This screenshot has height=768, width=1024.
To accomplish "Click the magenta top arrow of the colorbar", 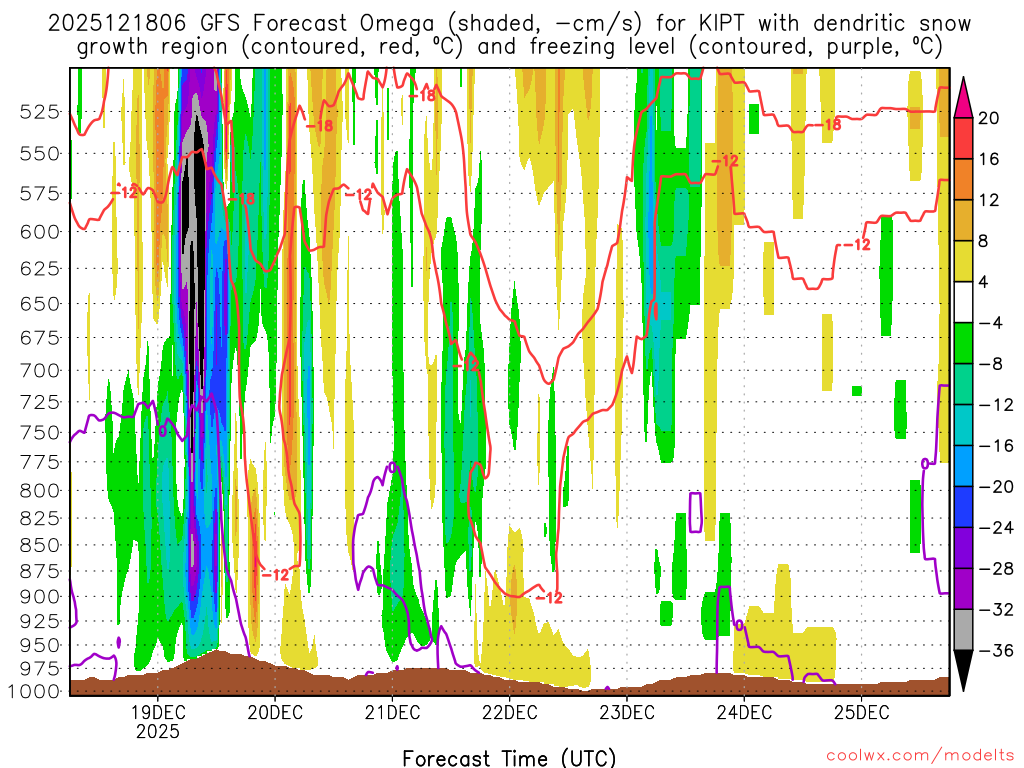I will tap(963, 98).
